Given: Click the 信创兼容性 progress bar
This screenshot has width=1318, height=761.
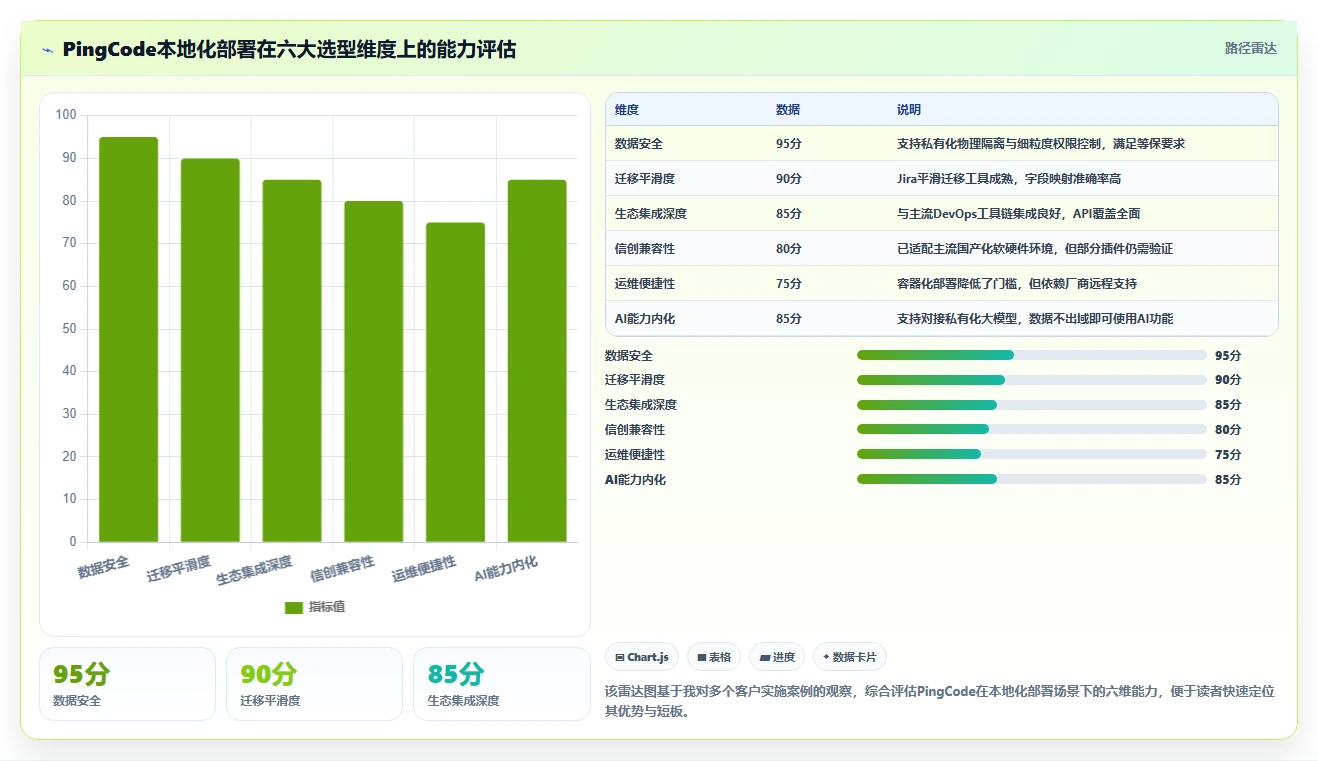Looking at the screenshot, I should click(1032, 429).
